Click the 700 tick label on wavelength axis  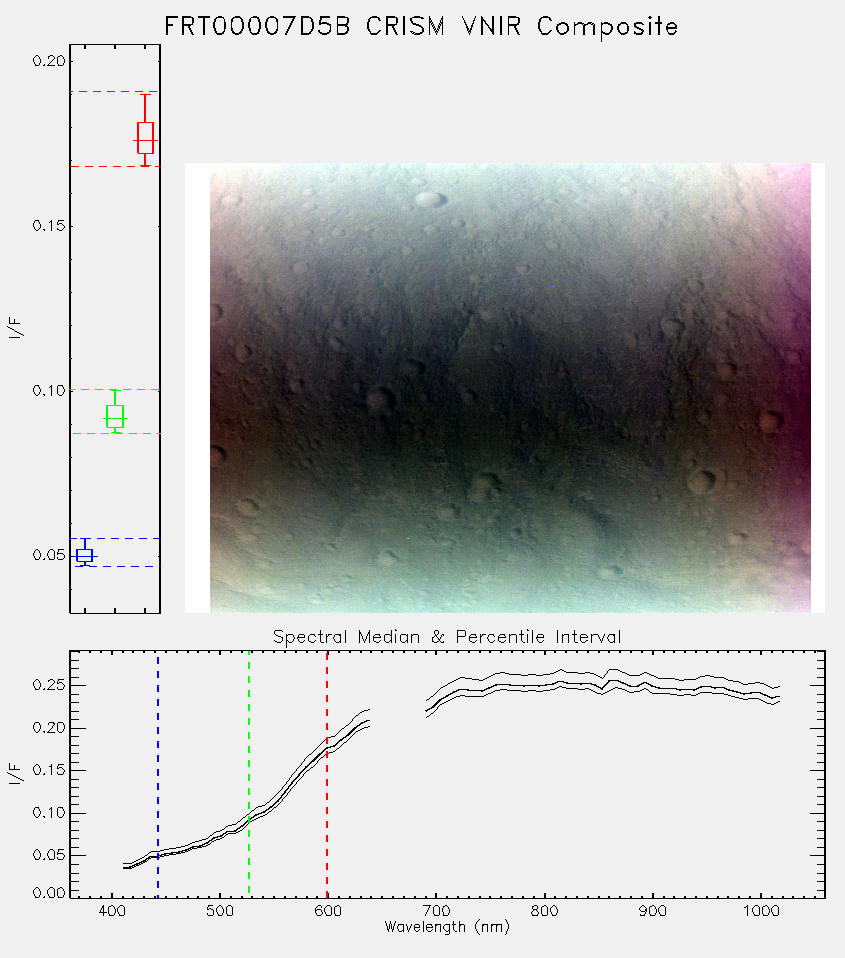[x=436, y=911]
